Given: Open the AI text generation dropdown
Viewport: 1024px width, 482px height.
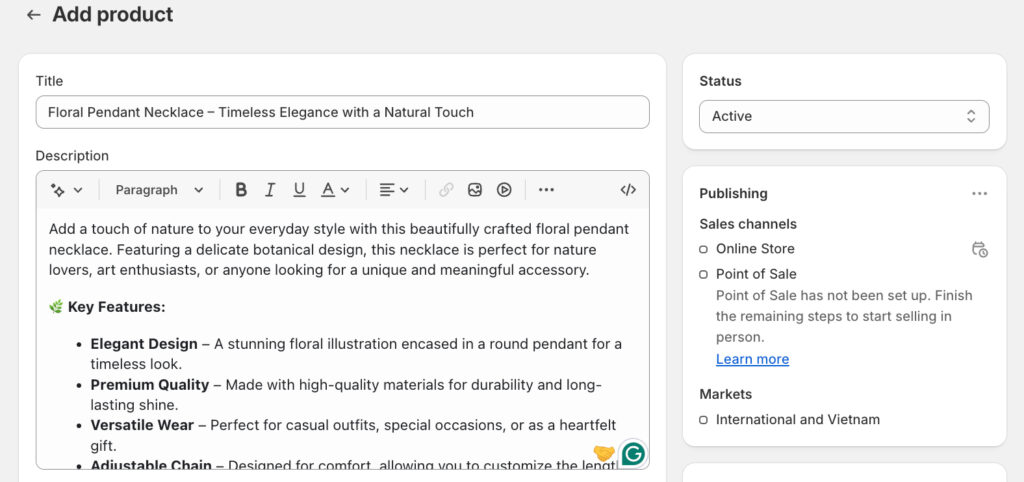Looking at the screenshot, I should (67, 190).
